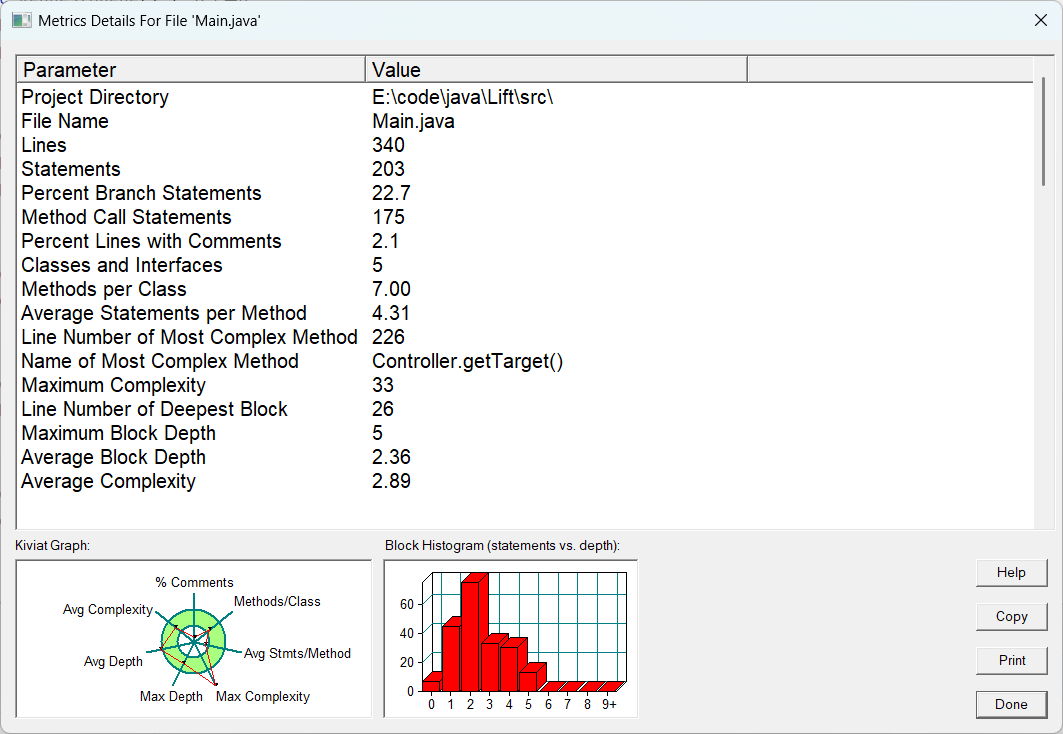Click the Help button
Viewport: 1063px width, 734px height.
[x=1011, y=573]
